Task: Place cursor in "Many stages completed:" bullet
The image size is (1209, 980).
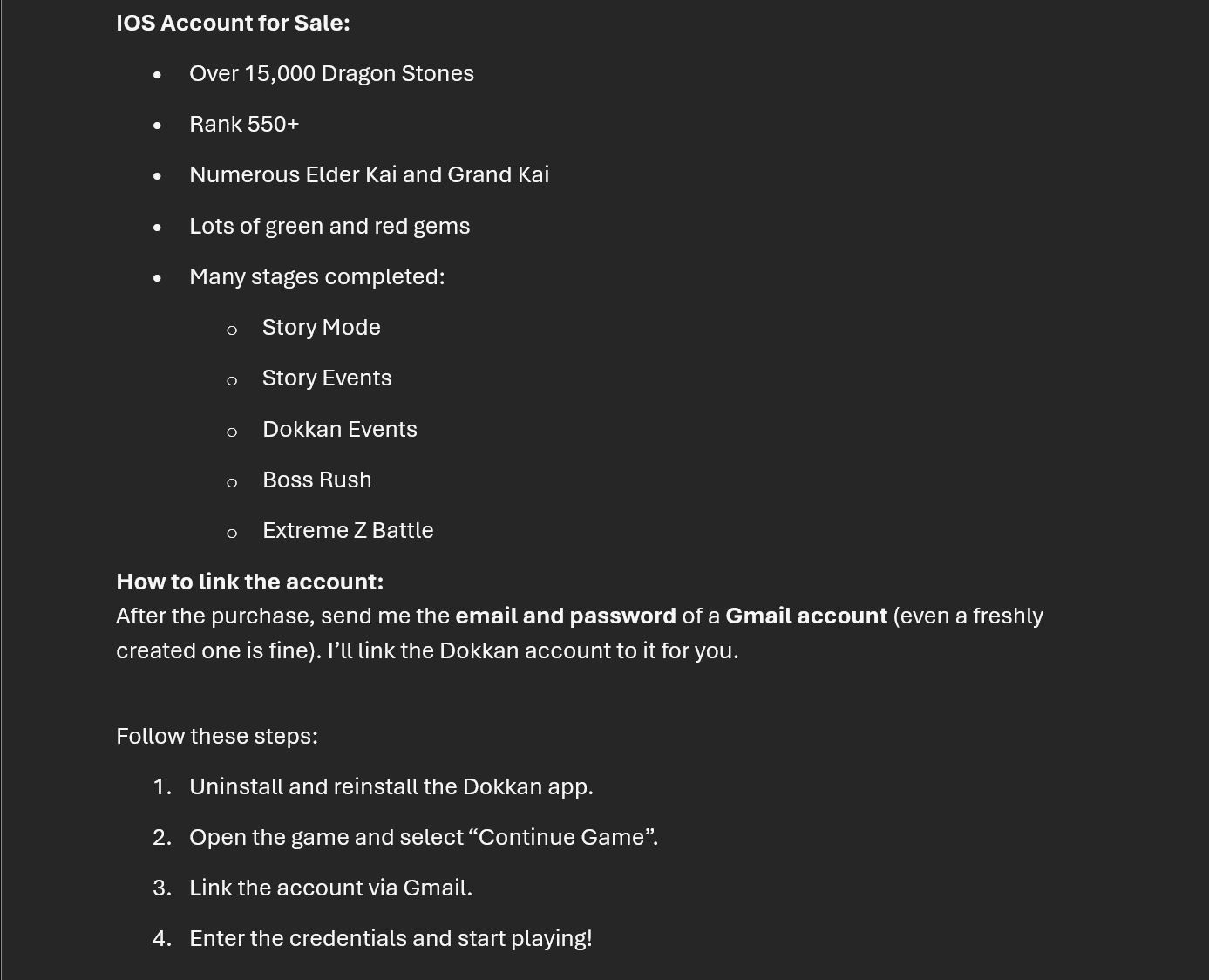Action: tap(316, 277)
